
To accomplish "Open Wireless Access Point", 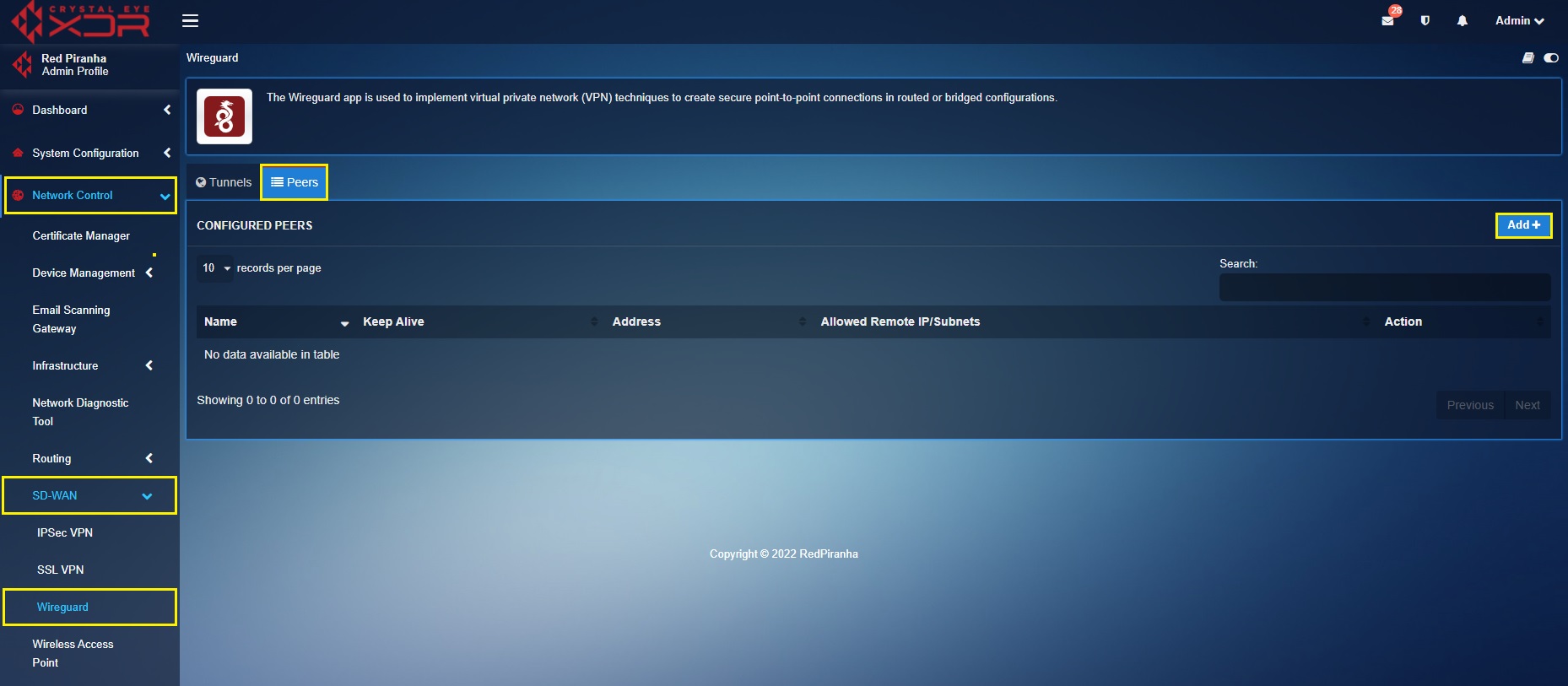I will (73, 653).
